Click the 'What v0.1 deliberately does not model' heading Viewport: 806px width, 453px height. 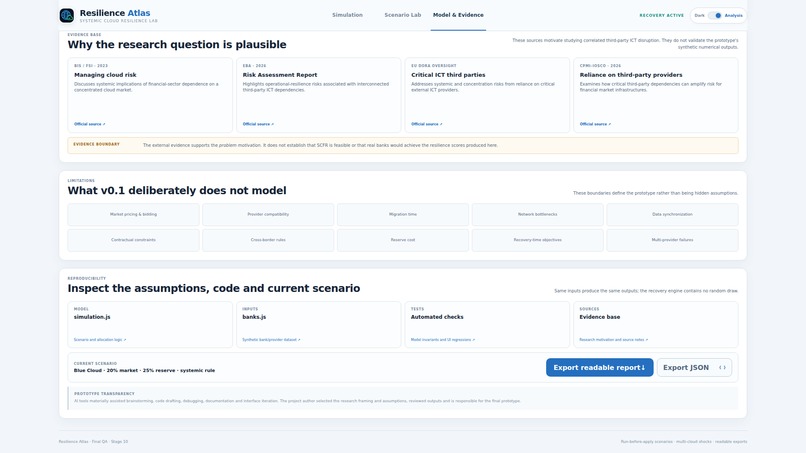[177, 191]
